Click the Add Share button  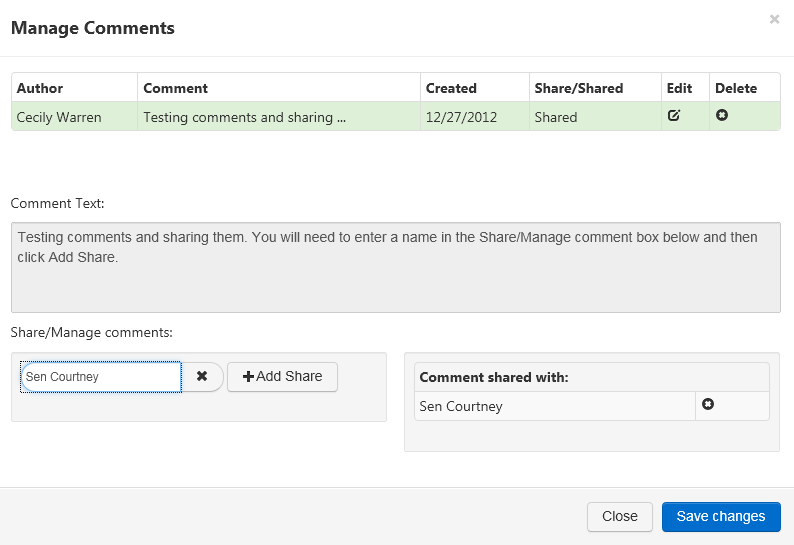coord(283,376)
